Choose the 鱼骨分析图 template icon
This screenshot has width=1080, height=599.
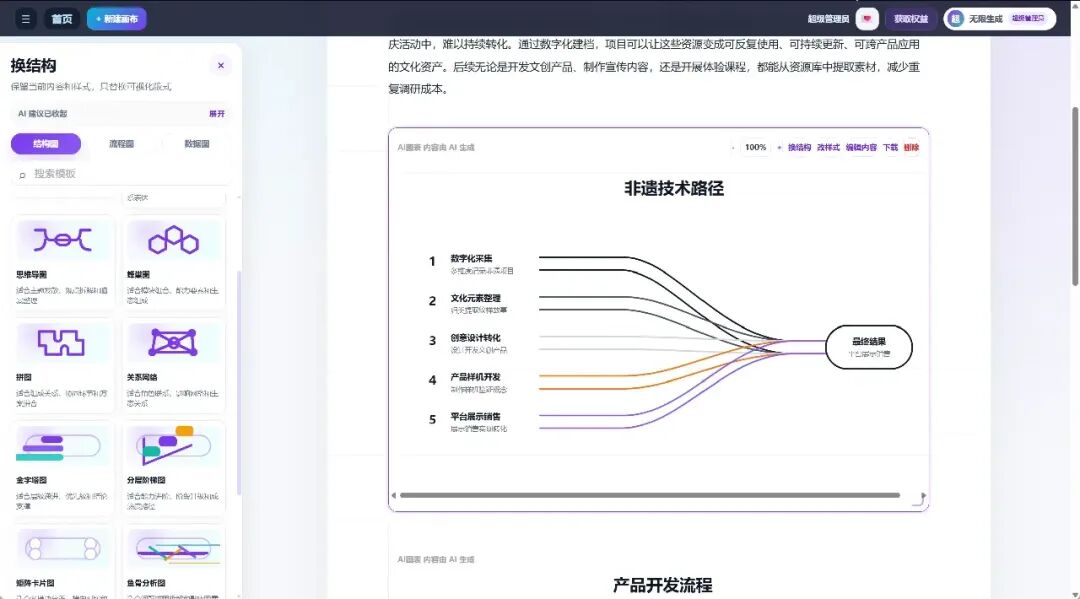coord(174,549)
